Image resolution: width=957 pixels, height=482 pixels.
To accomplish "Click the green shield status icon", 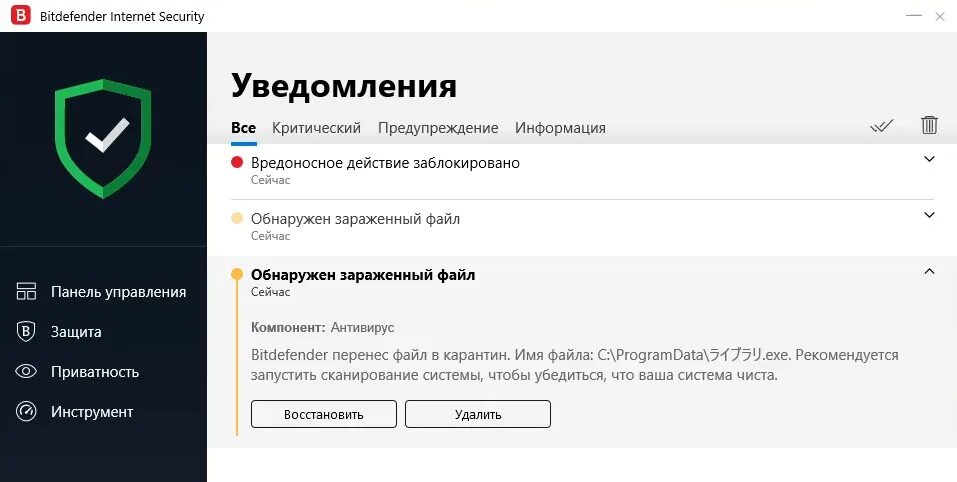I will tap(103, 138).
